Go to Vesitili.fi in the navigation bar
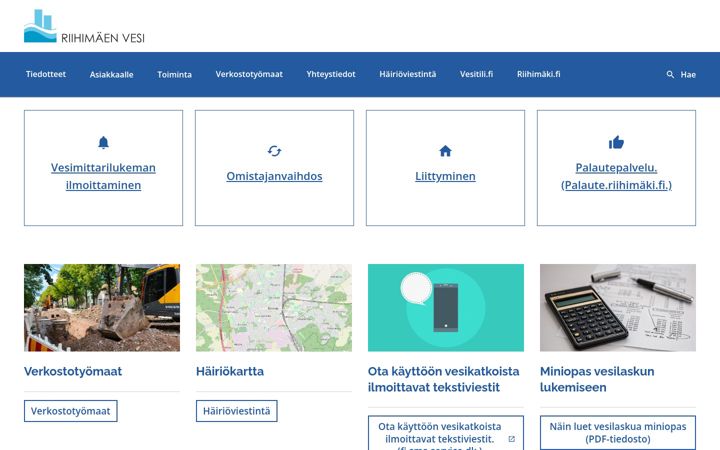This screenshot has width=720, height=450. pos(477,74)
